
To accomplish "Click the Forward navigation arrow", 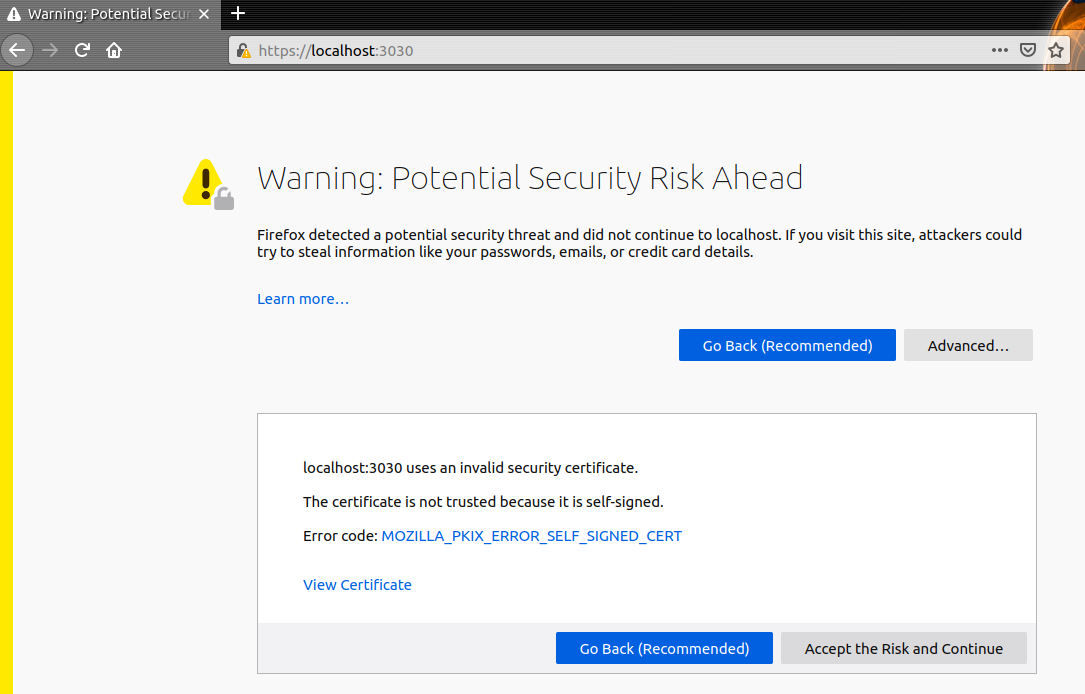I will pos(48,50).
